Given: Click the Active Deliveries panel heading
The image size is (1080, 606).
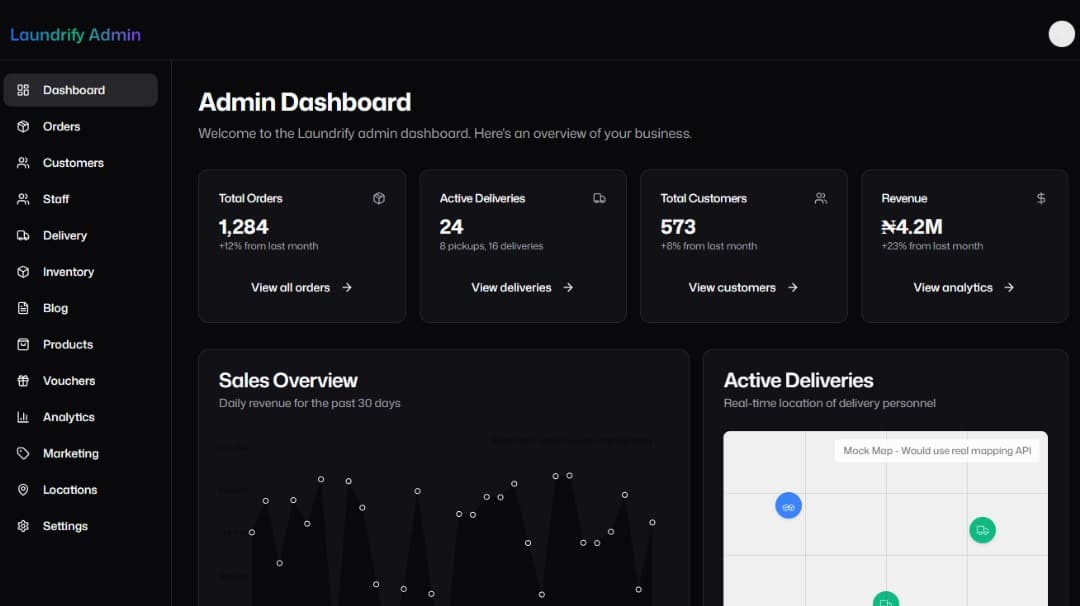Looking at the screenshot, I should pos(798,381).
